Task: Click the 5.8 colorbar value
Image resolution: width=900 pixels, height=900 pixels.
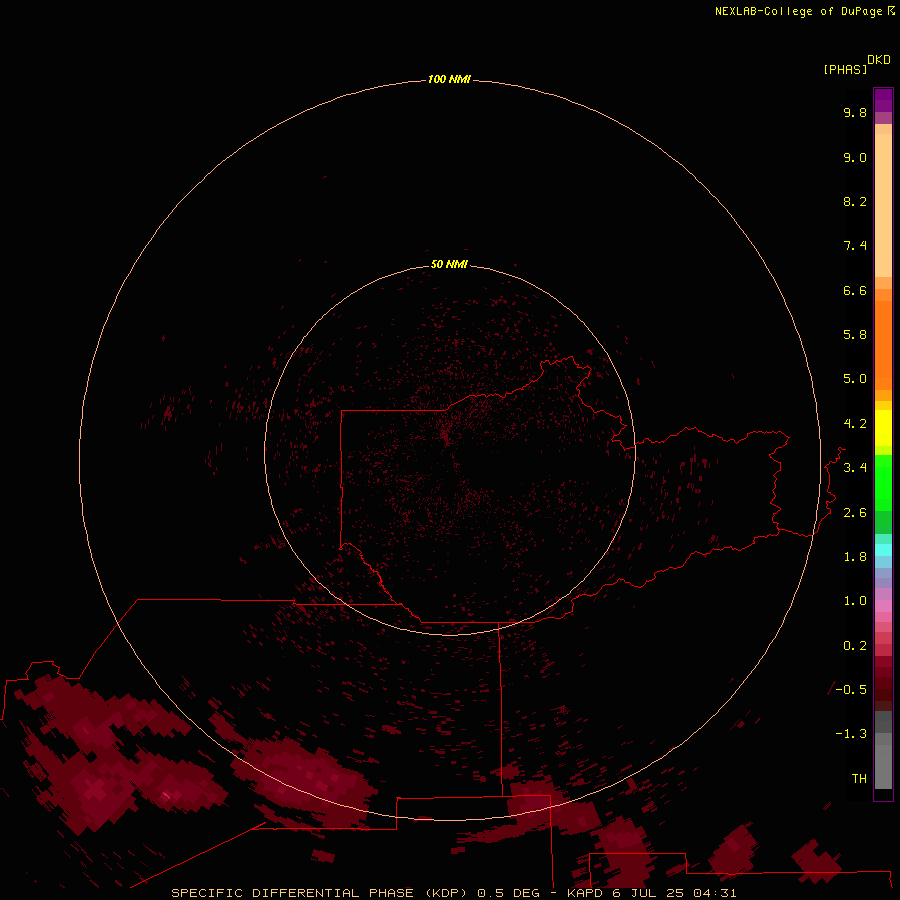Action: (855, 335)
